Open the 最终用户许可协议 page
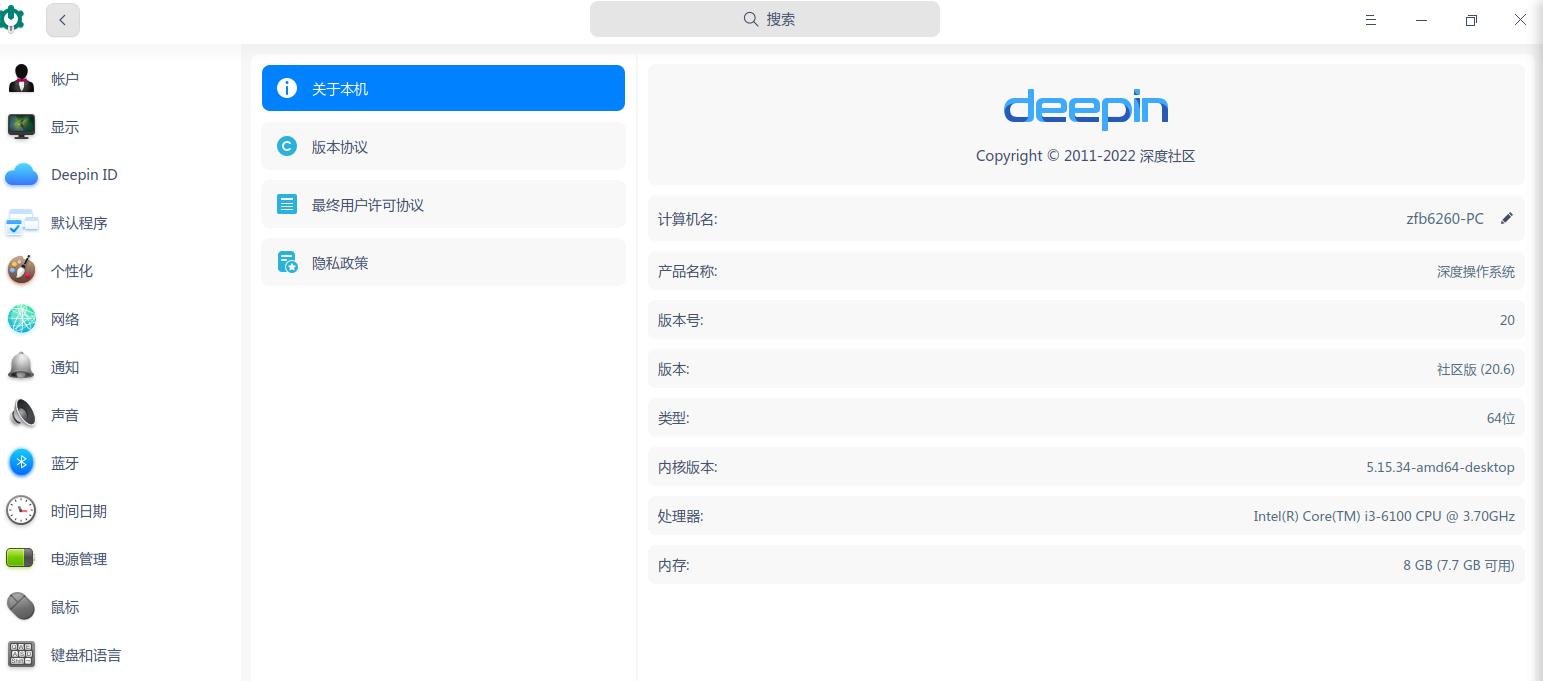This screenshot has width=1543, height=681. tap(443, 204)
